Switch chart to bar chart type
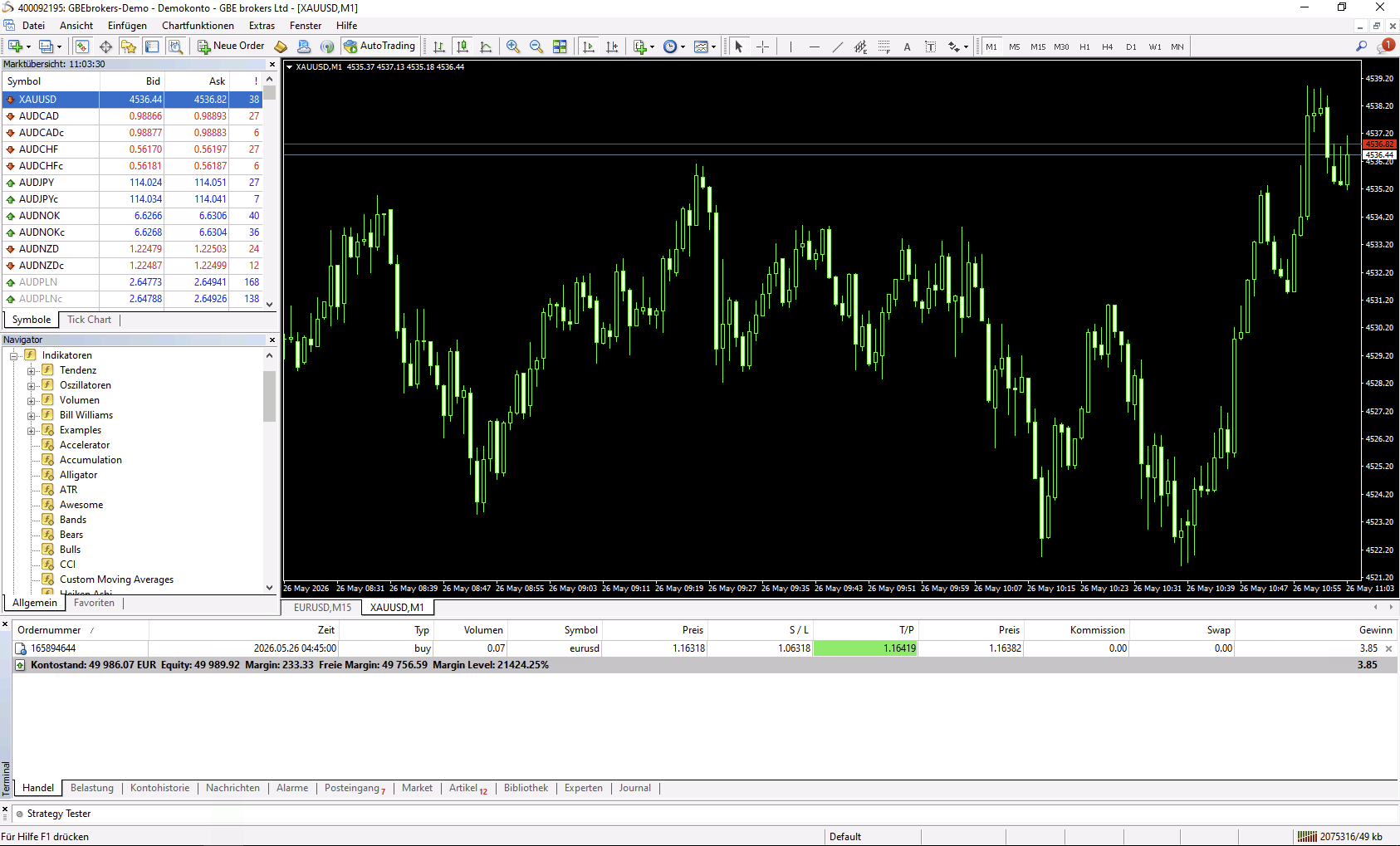Image resolution: width=1400 pixels, height=846 pixels. click(439, 46)
